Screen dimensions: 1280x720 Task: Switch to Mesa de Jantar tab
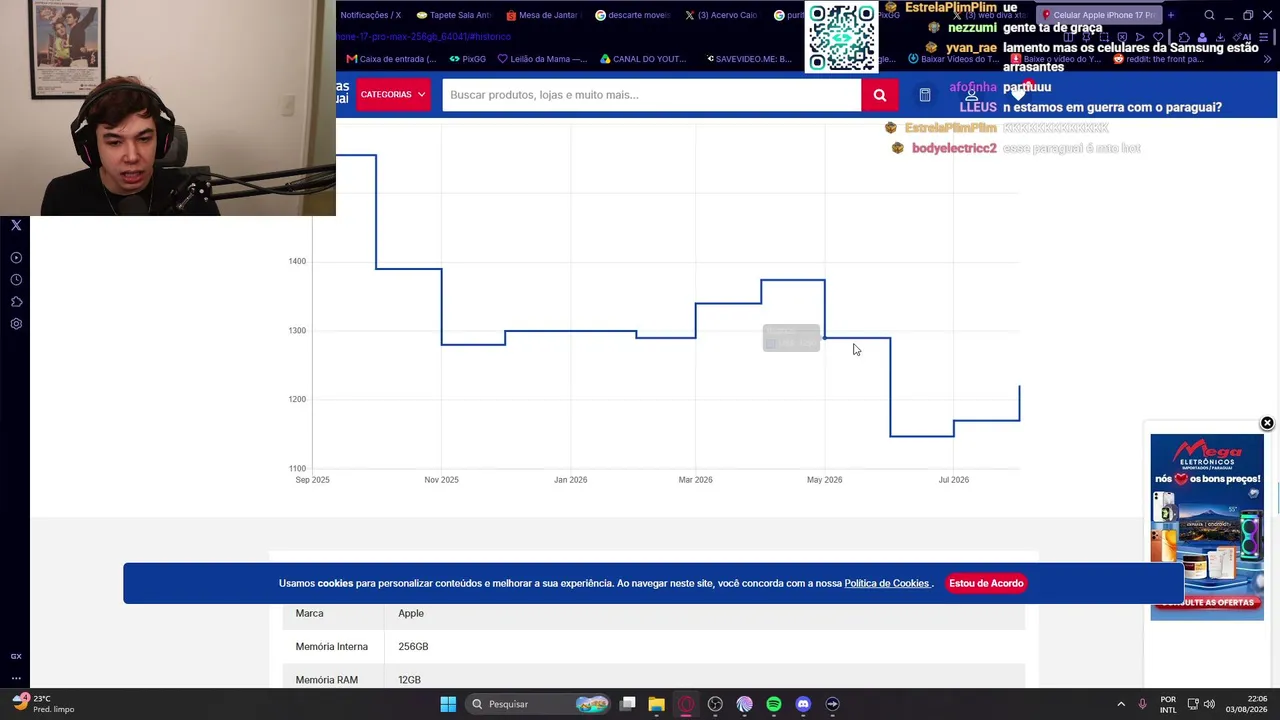point(543,15)
